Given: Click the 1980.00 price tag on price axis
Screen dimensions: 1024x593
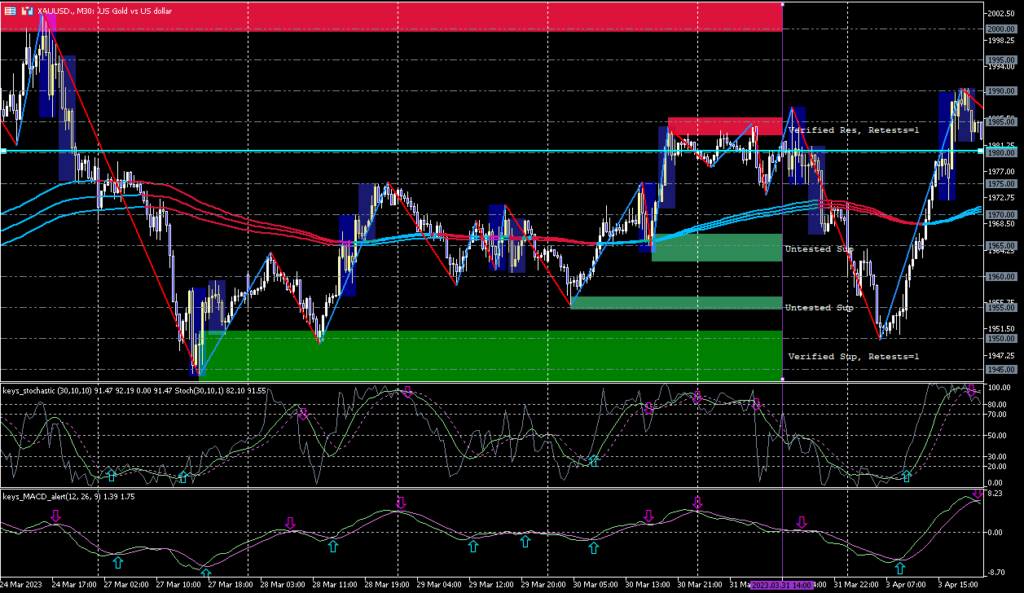Looking at the screenshot, I should (x=1002, y=153).
